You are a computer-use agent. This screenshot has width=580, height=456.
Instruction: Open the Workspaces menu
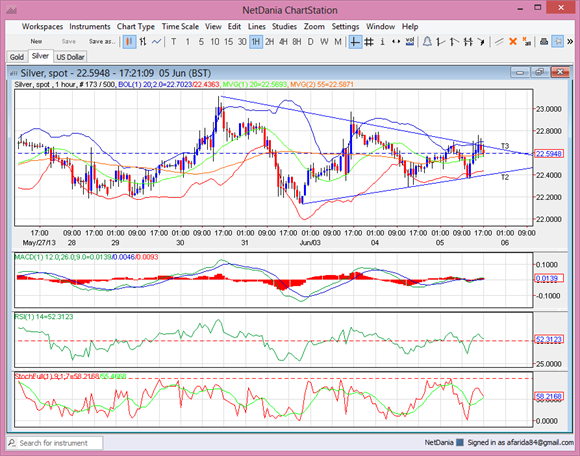[42, 27]
